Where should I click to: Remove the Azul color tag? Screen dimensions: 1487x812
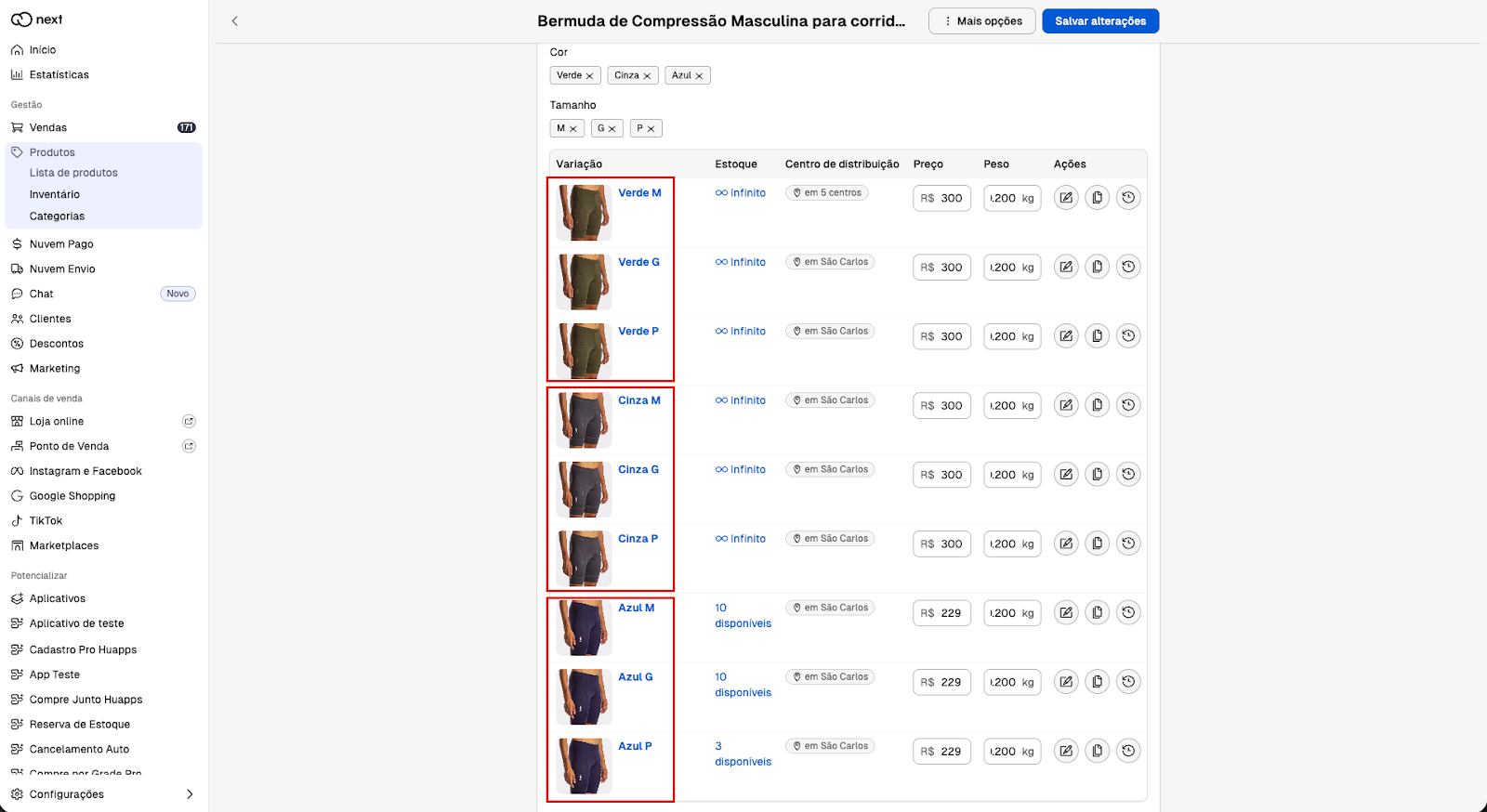(x=699, y=76)
